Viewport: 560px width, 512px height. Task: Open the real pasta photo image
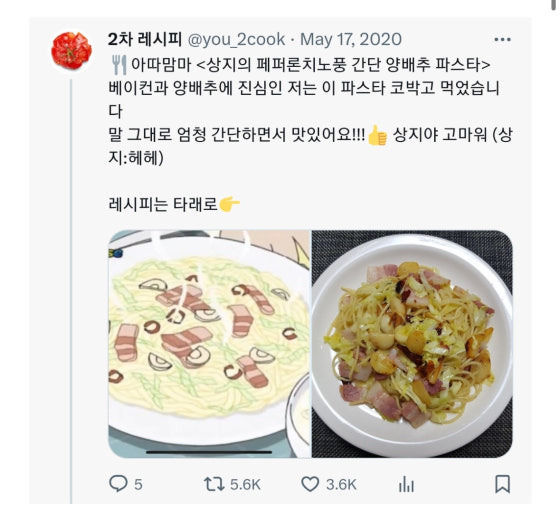[412, 344]
